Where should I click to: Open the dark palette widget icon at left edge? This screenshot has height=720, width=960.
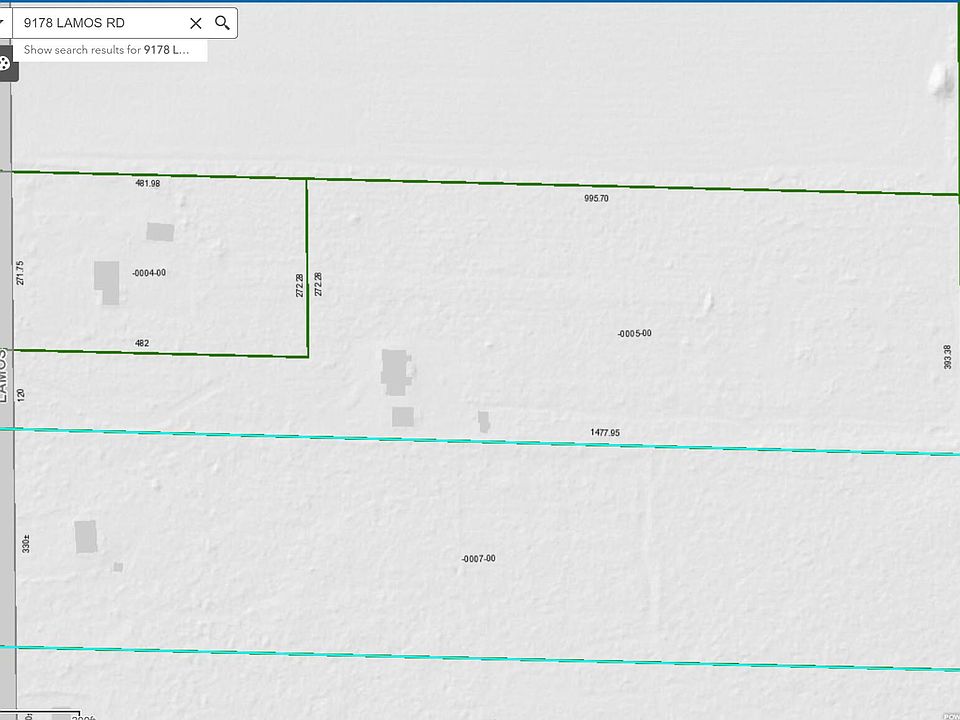coord(5,64)
